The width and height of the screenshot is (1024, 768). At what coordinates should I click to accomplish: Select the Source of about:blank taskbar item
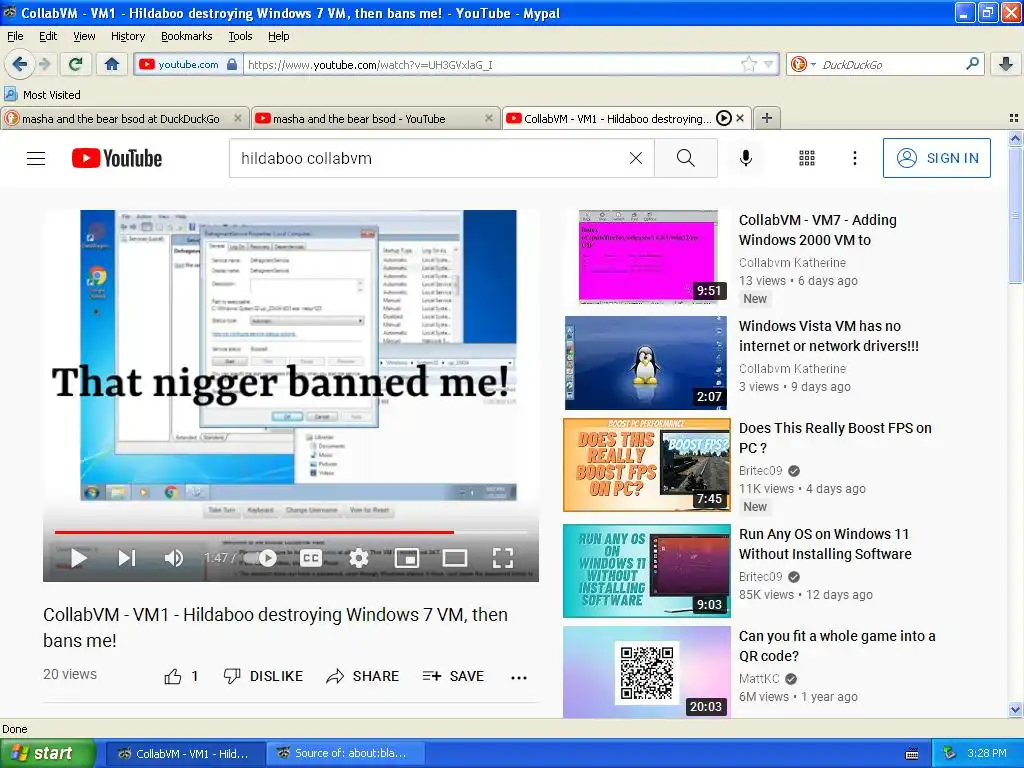[x=344, y=754]
